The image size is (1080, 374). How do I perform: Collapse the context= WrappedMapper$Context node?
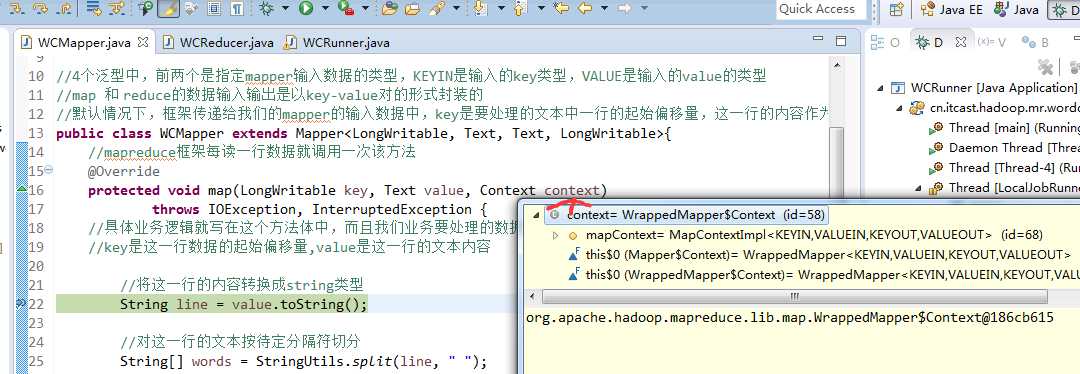pyautogui.click(x=537, y=215)
